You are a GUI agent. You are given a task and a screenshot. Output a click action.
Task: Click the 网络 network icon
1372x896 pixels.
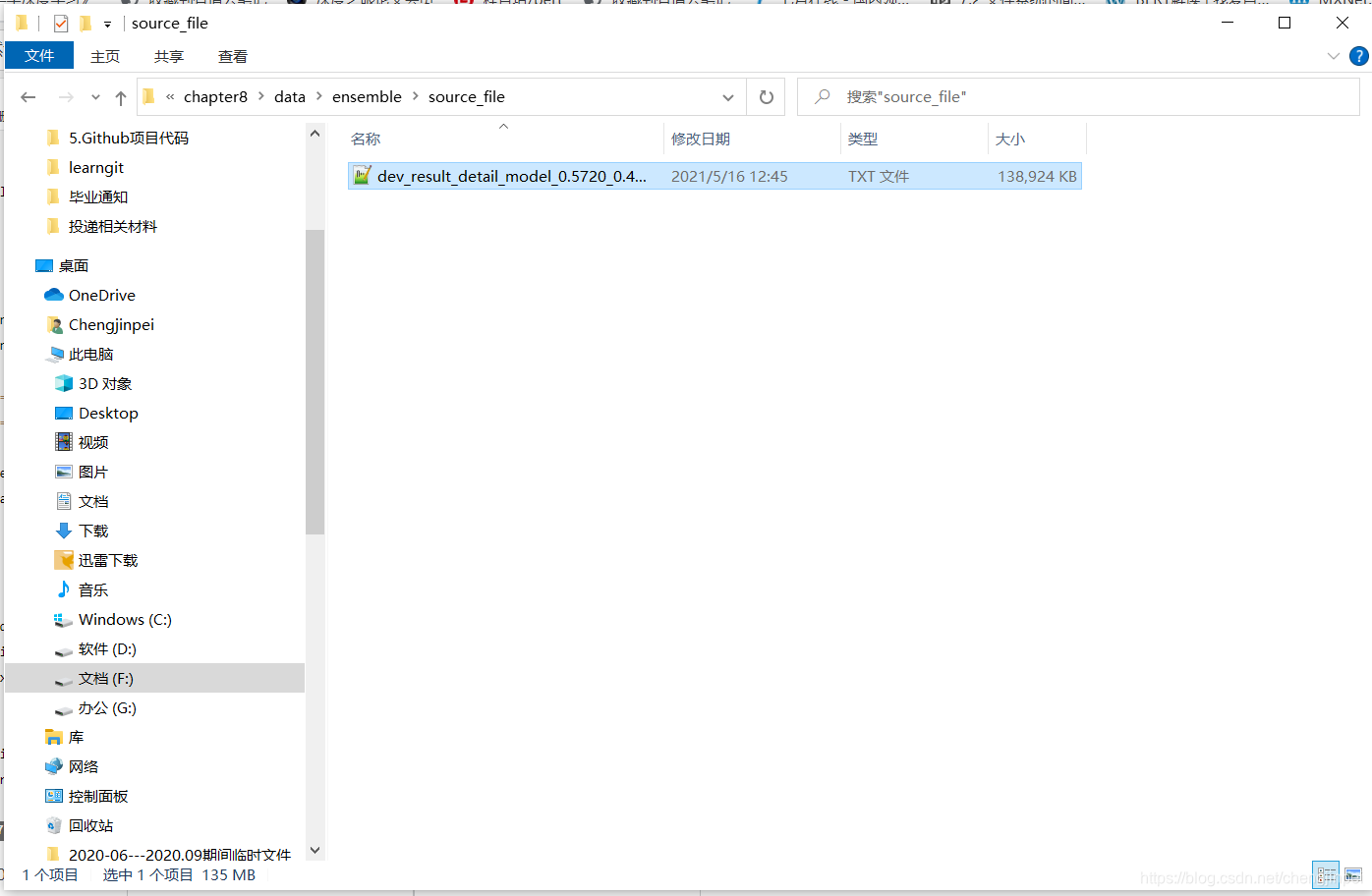tap(54, 766)
